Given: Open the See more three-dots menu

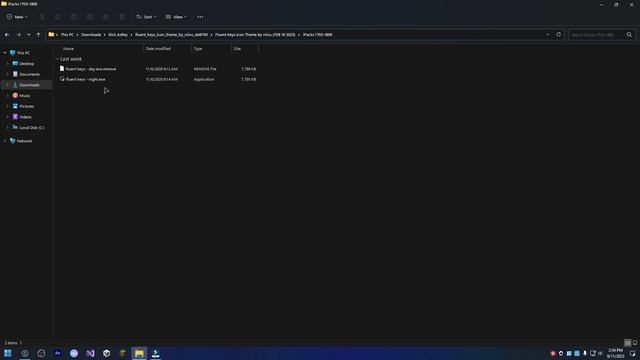Looking at the screenshot, I should pyautogui.click(x=200, y=17).
